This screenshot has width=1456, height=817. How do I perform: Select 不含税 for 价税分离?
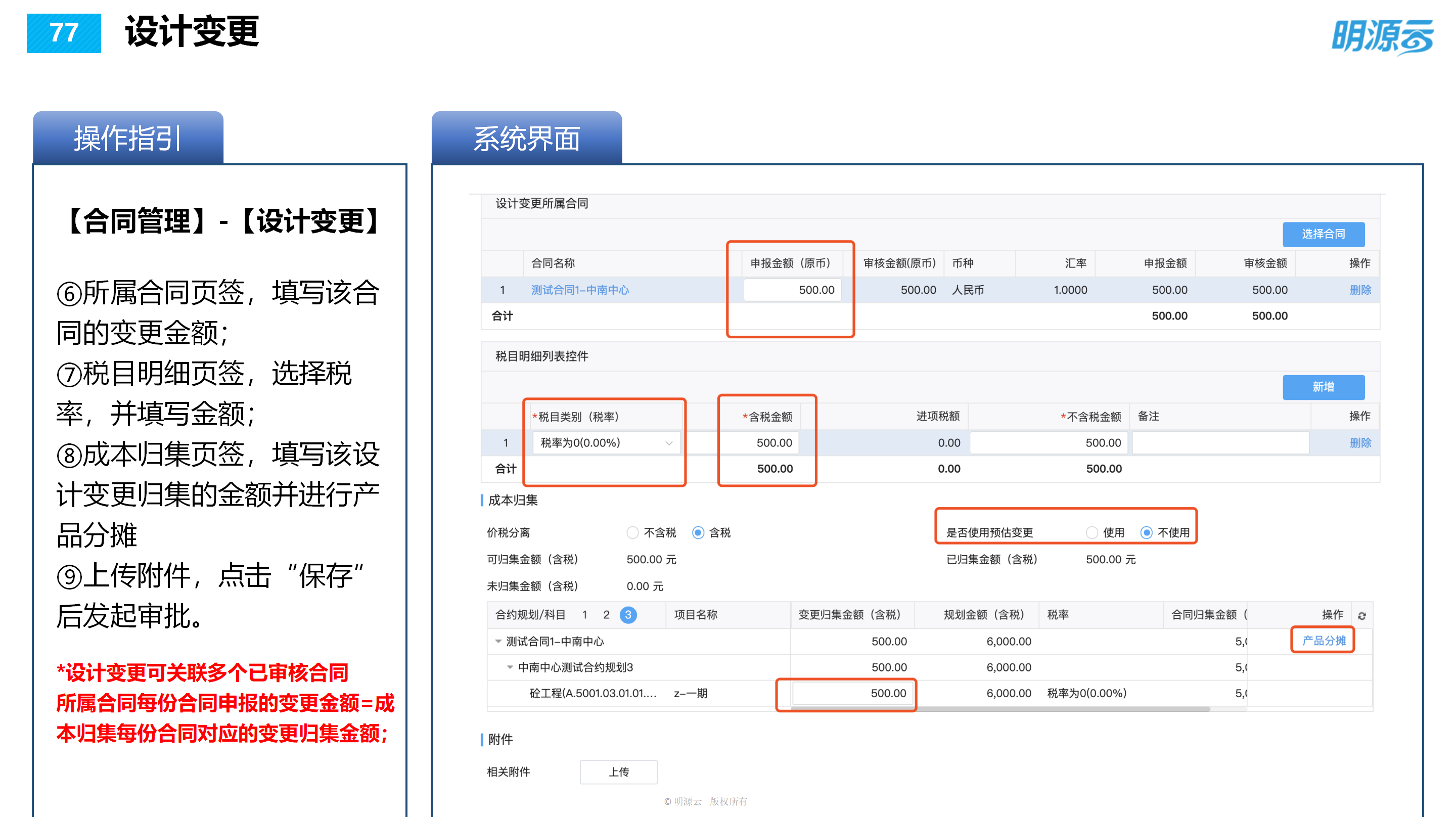pyautogui.click(x=632, y=532)
